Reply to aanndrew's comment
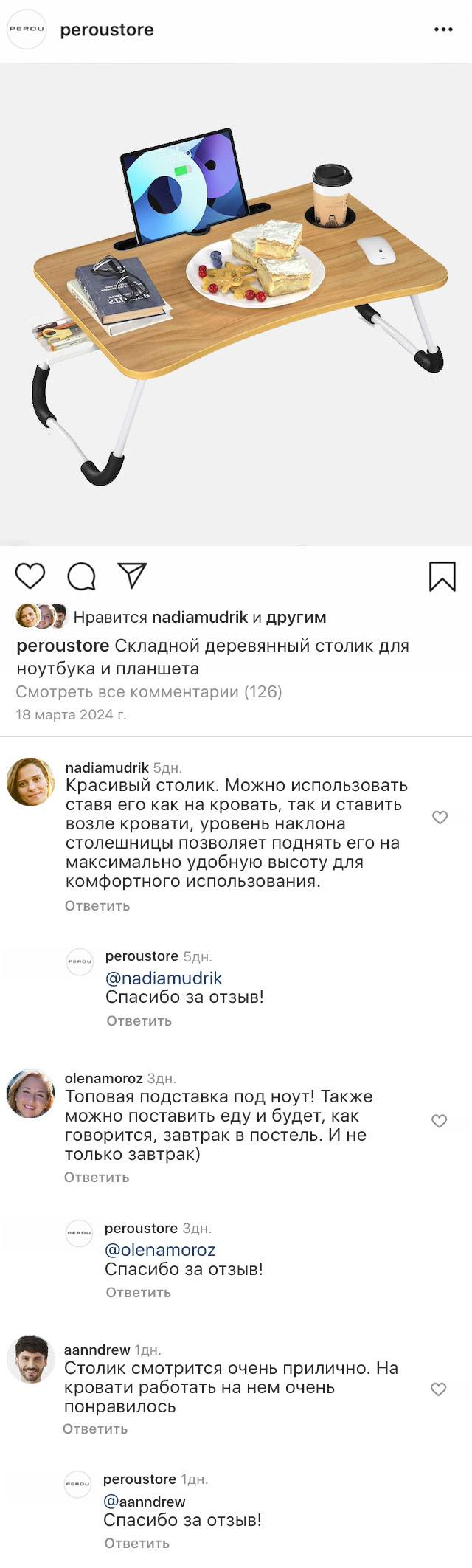This screenshot has height=1568, width=472. coord(95,1429)
